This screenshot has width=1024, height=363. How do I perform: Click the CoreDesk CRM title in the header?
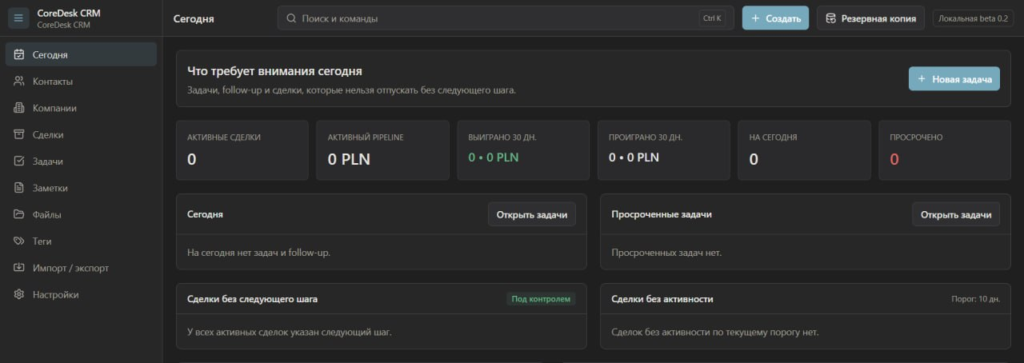(x=69, y=13)
